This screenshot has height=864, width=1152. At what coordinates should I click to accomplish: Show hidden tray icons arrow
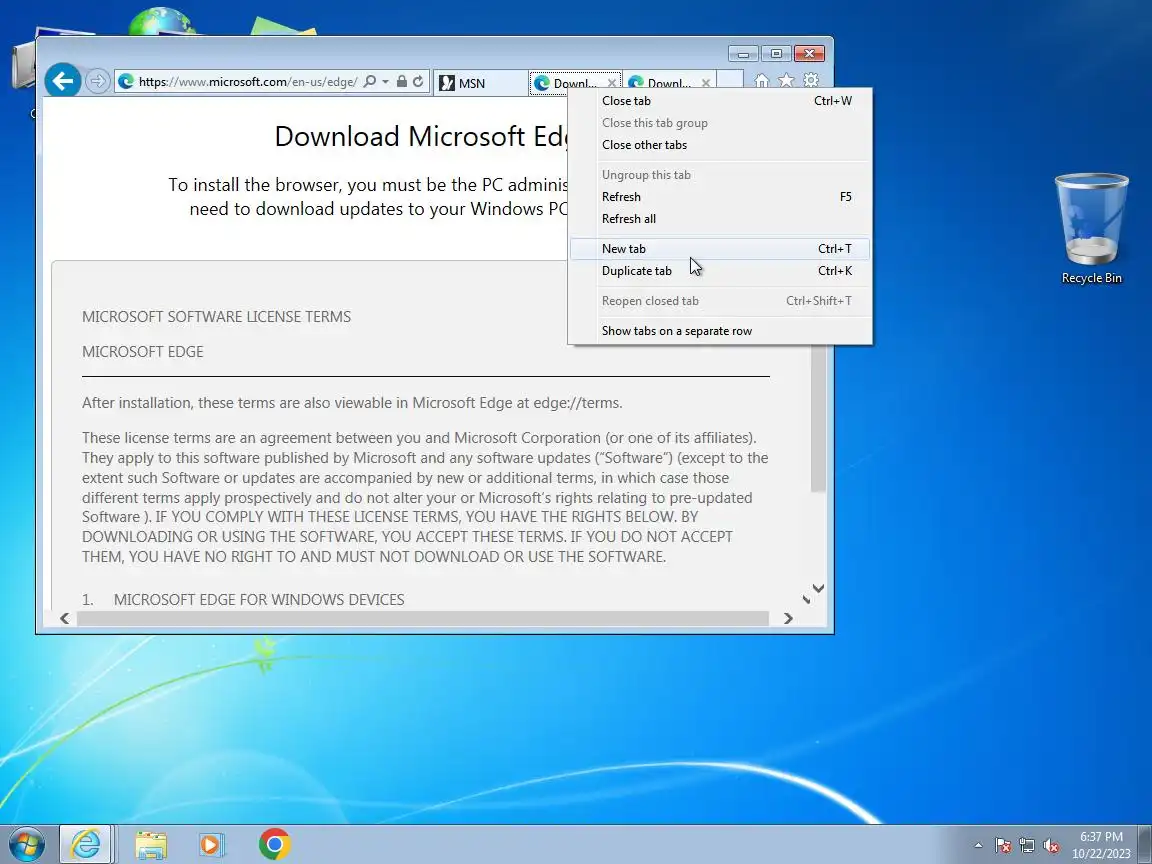tap(978, 845)
